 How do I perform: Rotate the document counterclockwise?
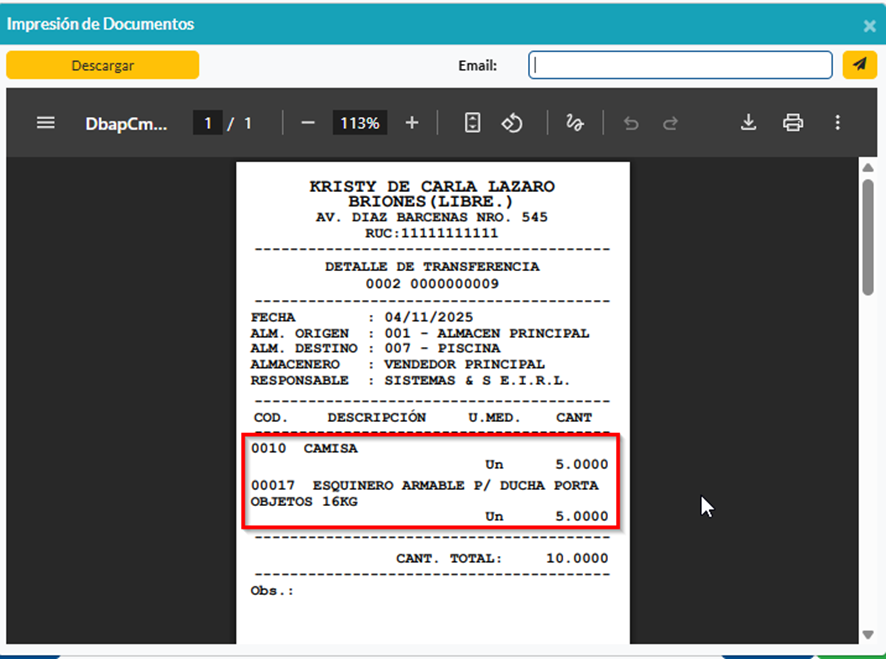(512, 123)
